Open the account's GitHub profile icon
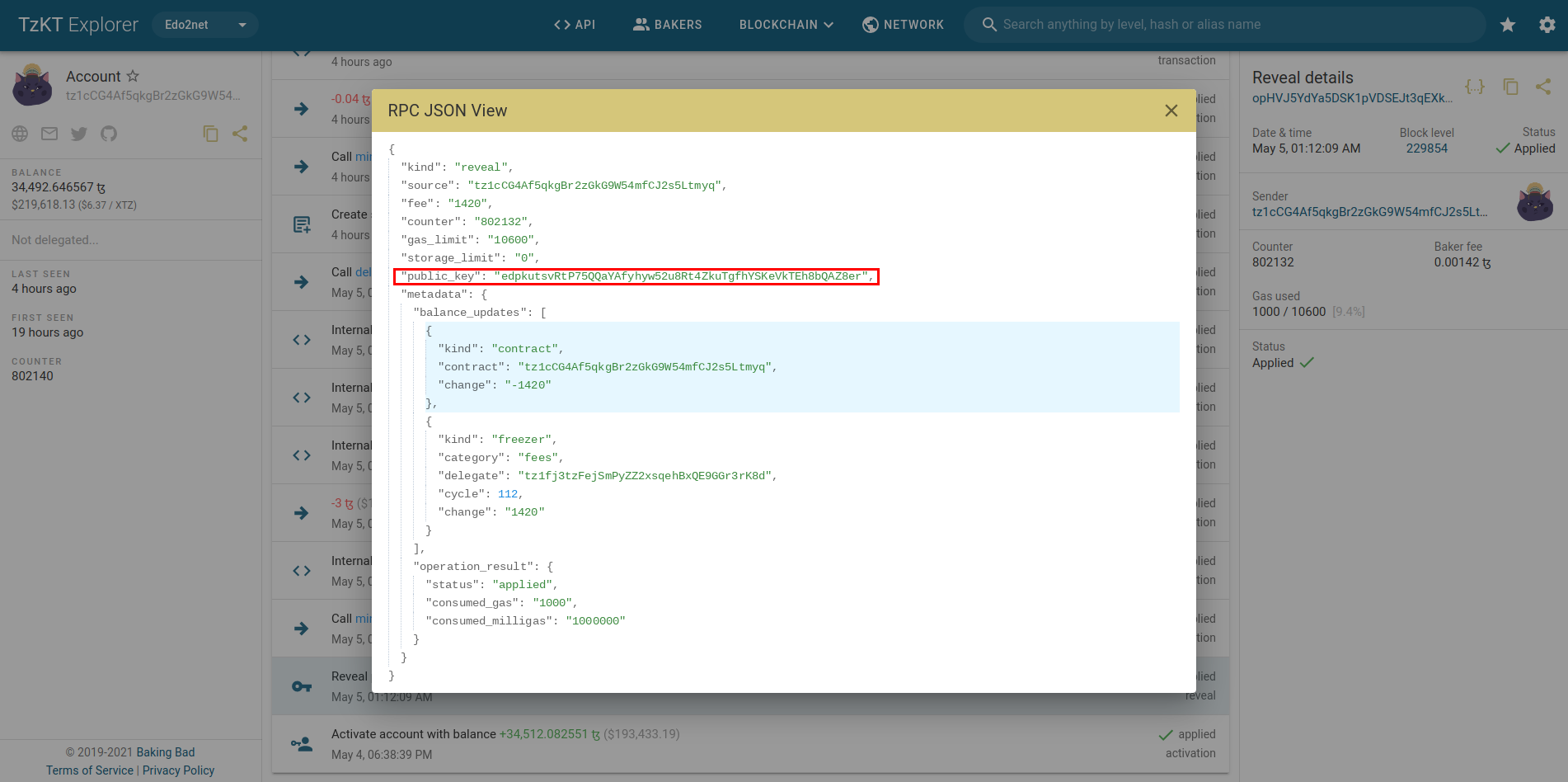Image resolution: width=1568 pixels, height=782 pixels. (x=108, y=134)
